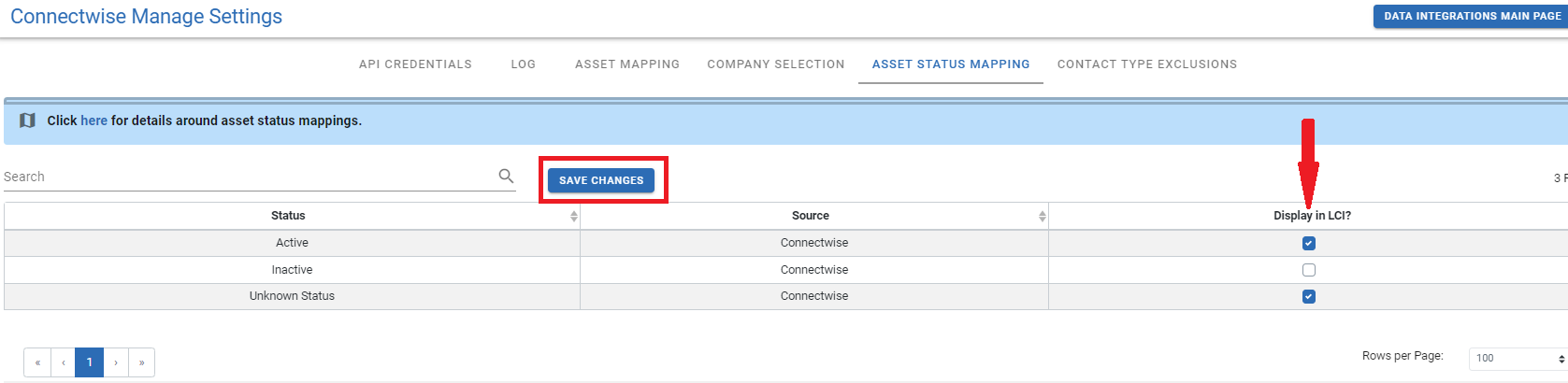Go to first page arrow
Image resolution: width=1568 pixels, height=383 pixels.
37,362
